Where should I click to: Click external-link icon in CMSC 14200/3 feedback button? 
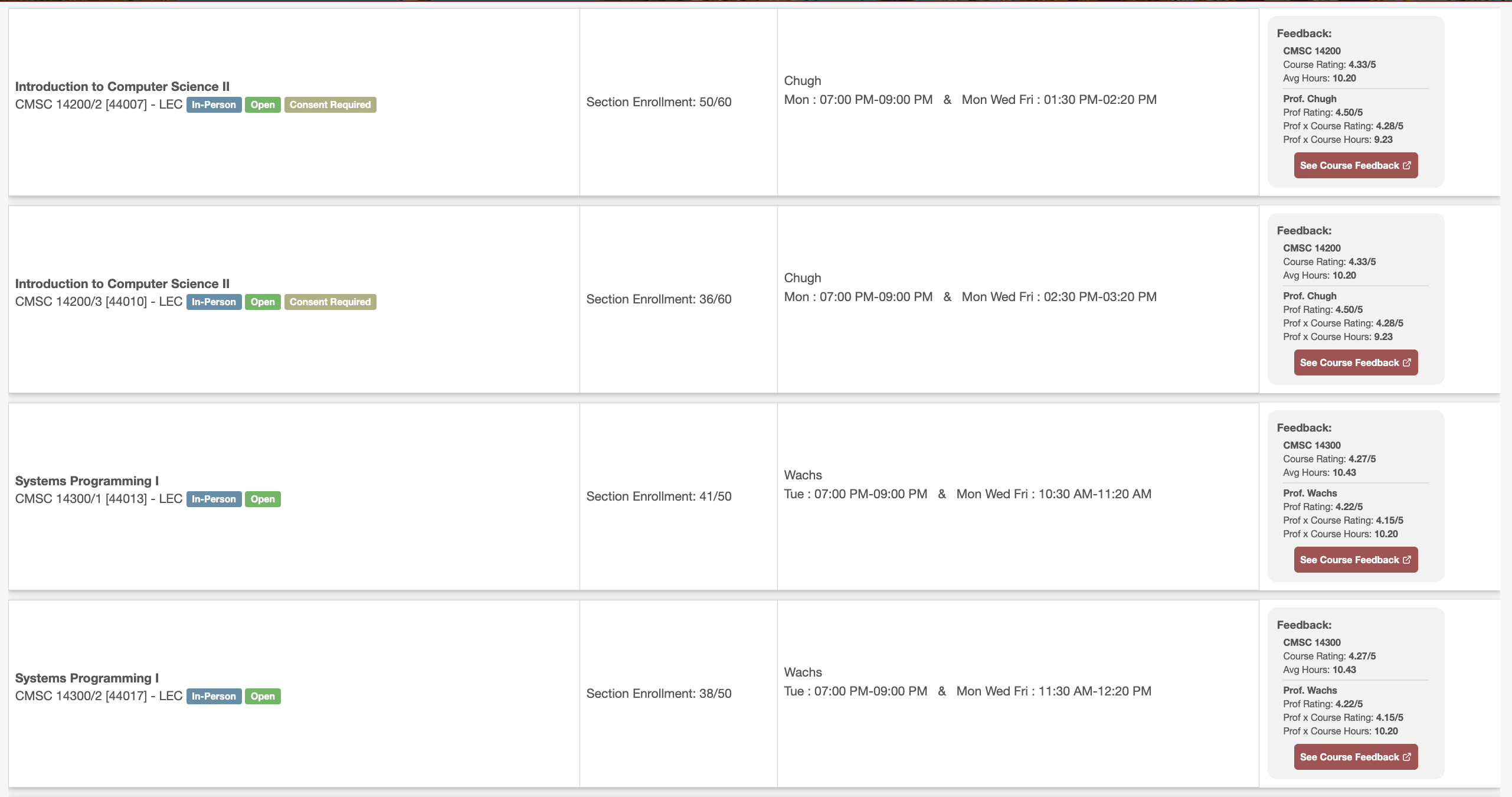click(1407, 362)
